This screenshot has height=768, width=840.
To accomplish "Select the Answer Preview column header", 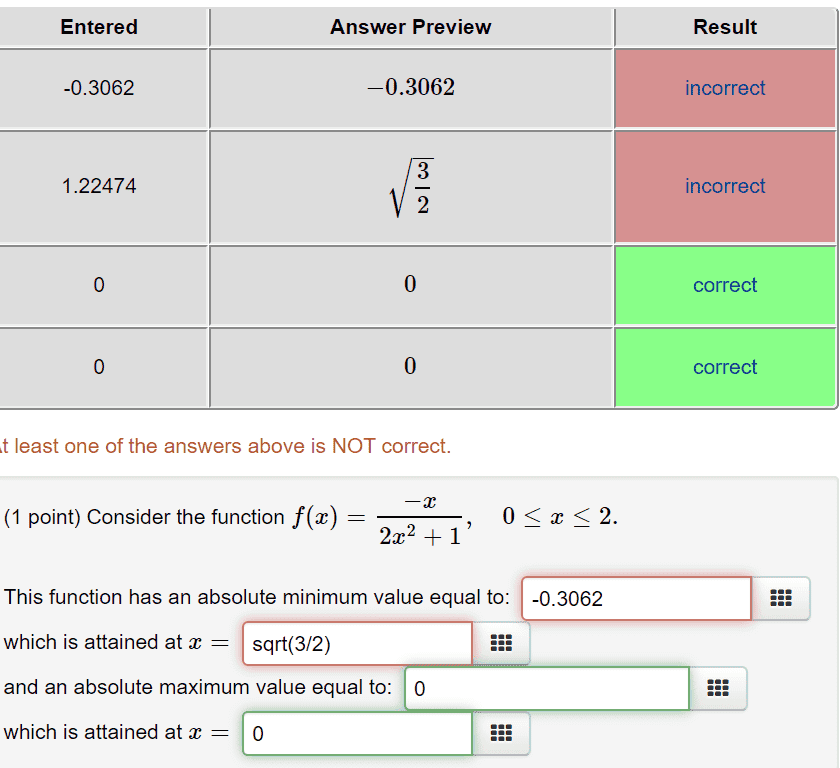I will click(x=410, y=27).
